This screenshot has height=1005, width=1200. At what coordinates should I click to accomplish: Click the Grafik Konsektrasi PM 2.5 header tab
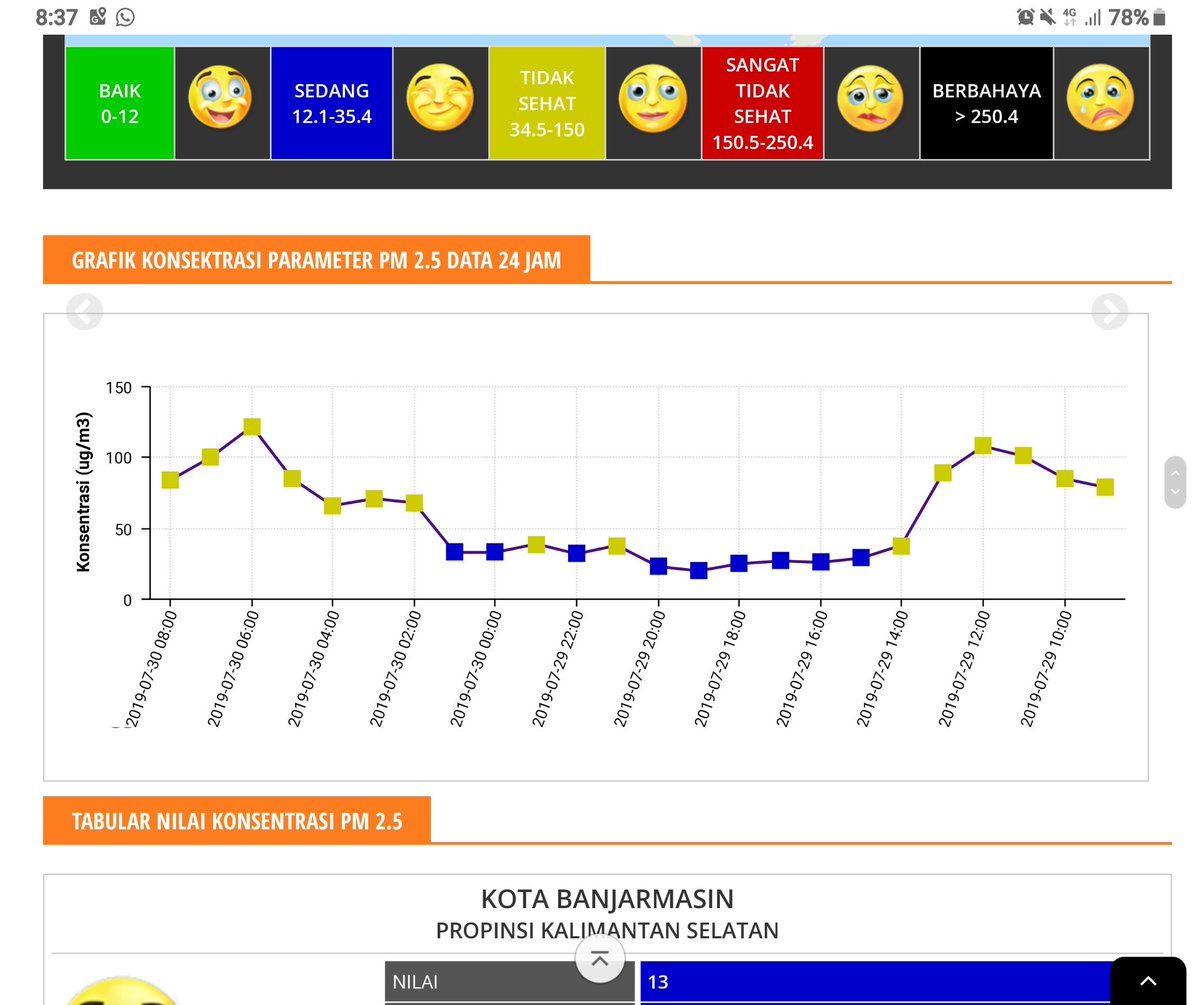coord(316,260)
